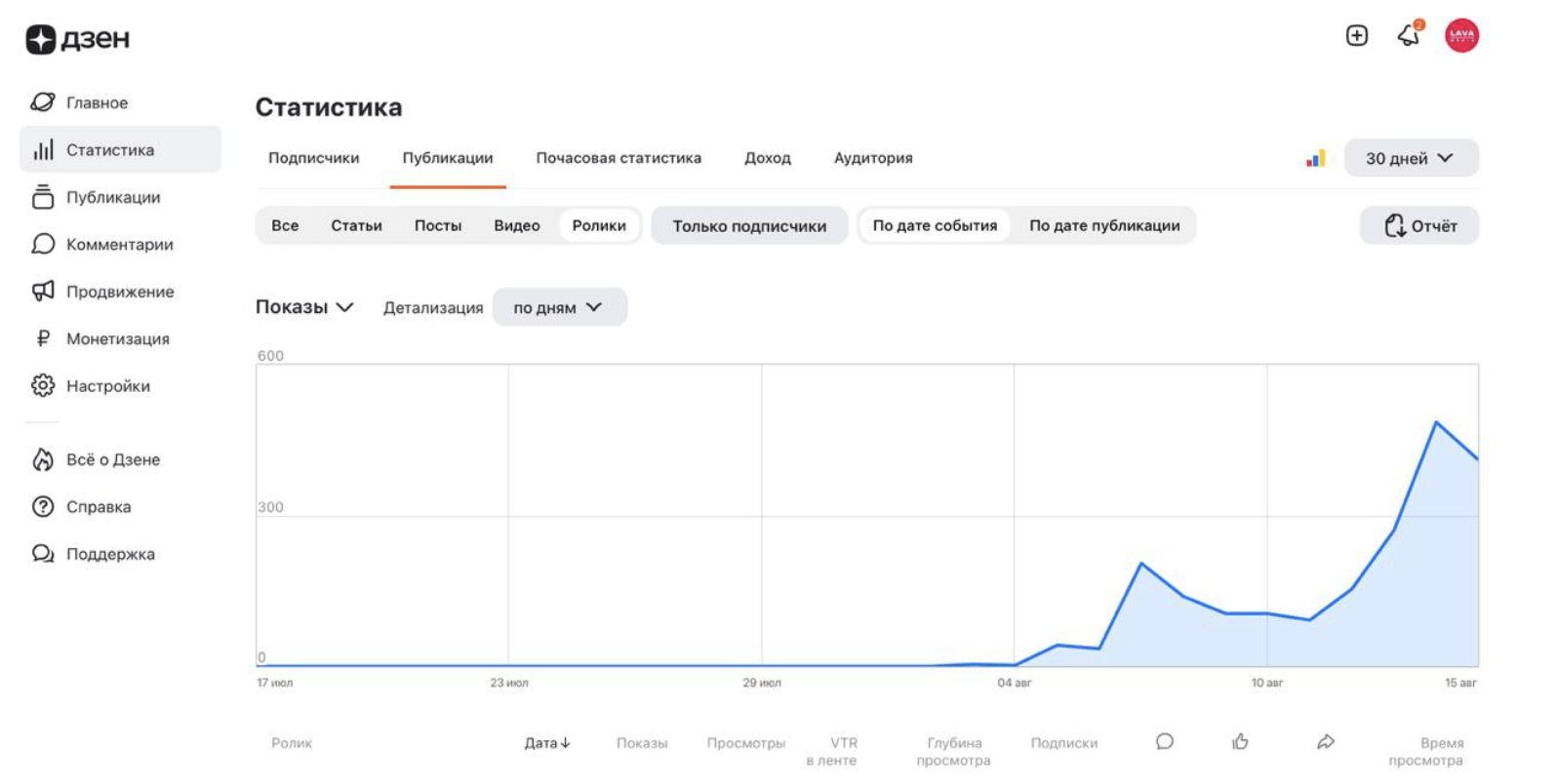Image resolution: width=1557 pixels, height=784 pixels.
Task: Sort by shares arrow column
Action: 1325,742
